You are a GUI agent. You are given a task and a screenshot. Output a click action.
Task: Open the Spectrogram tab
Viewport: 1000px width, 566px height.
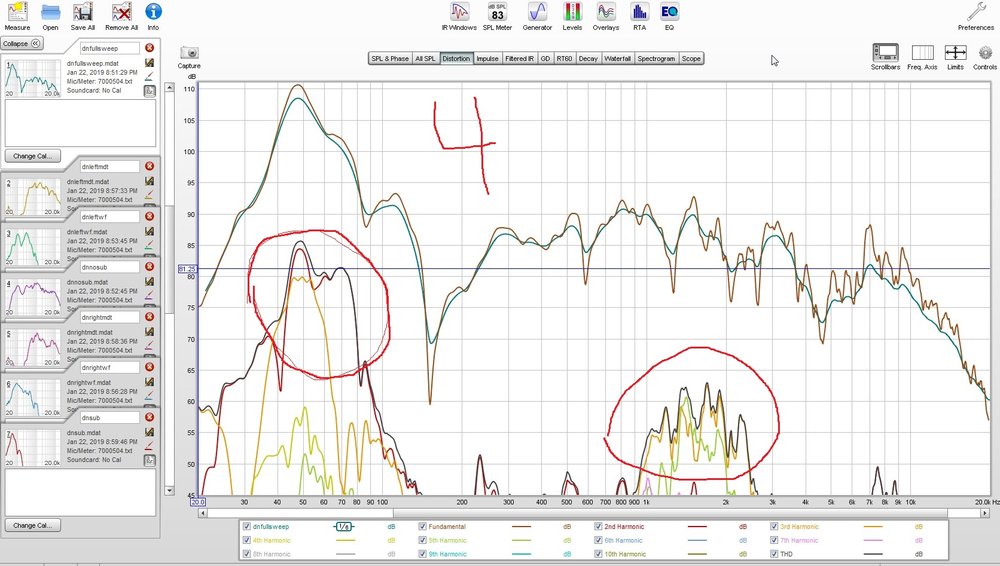pos(656,59)
